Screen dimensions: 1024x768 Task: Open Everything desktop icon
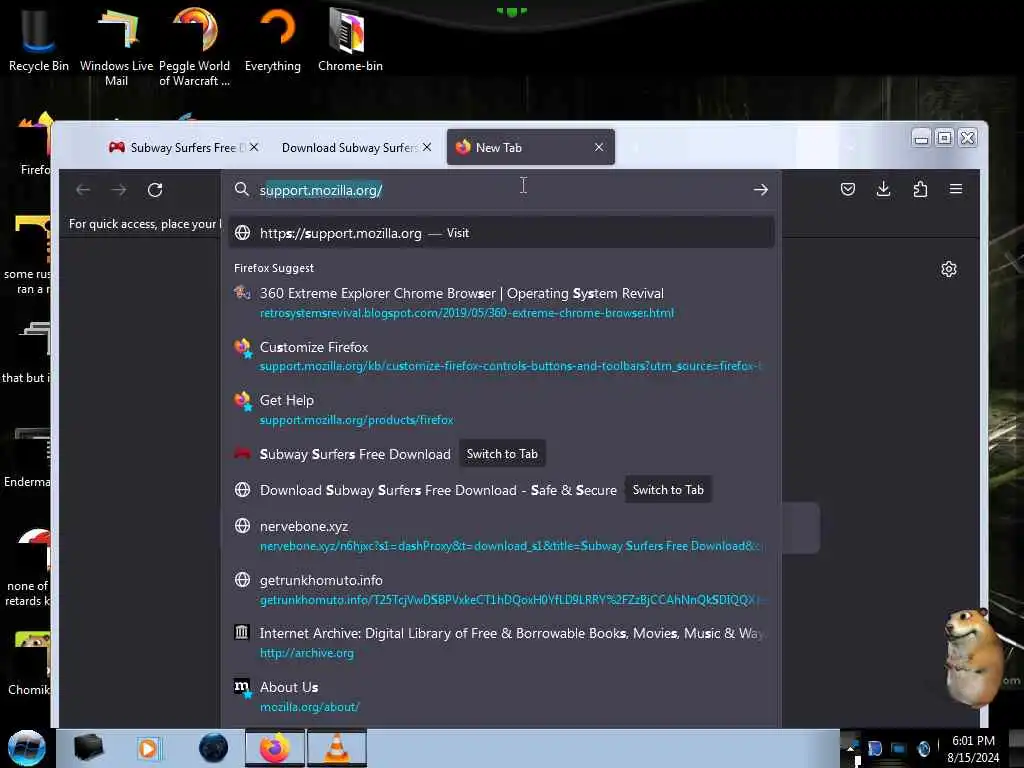click(273, 38)
